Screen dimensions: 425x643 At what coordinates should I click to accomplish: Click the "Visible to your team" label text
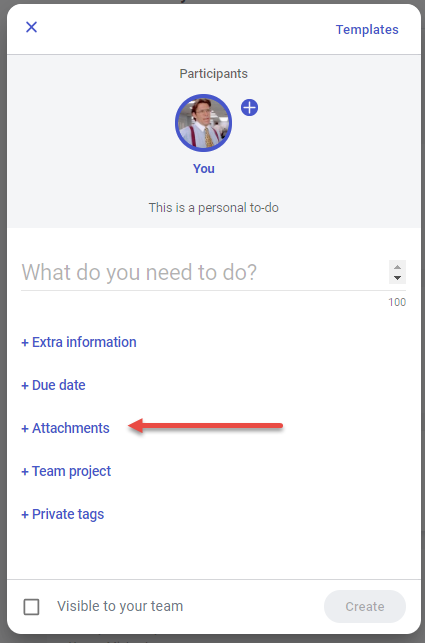[x=120, y=606]
